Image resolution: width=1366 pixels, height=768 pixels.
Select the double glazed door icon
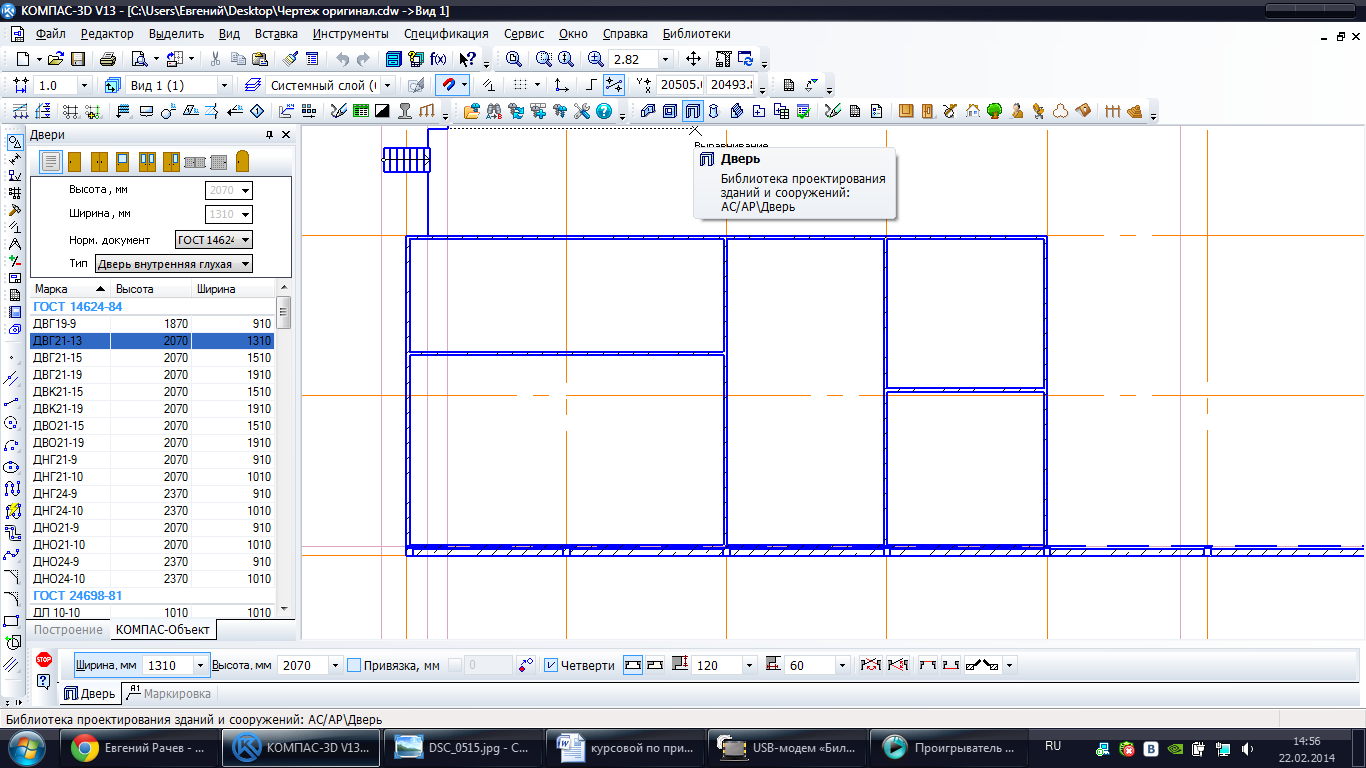(x=147, y=162)
